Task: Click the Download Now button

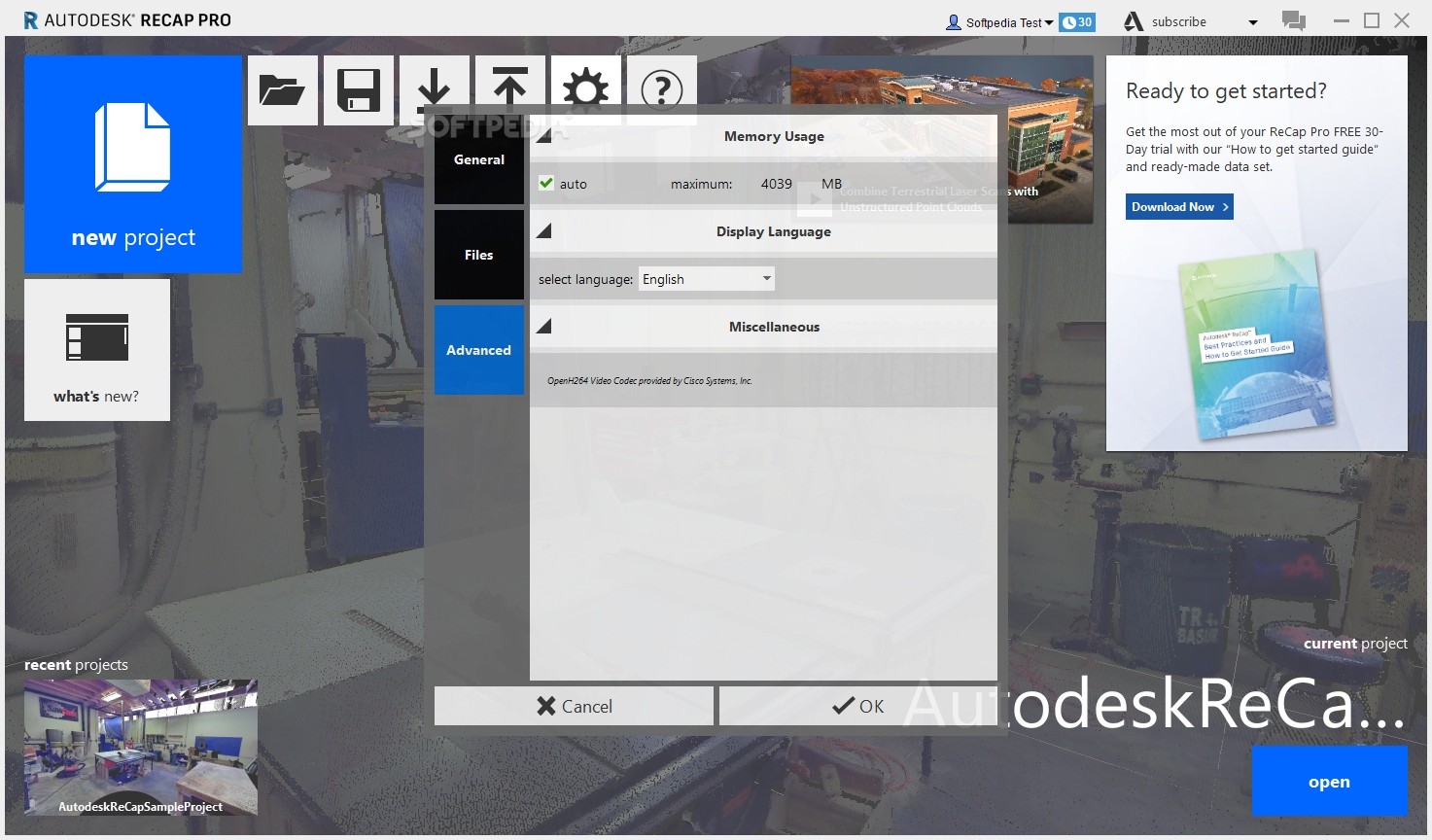Action: (x=1179, y=207)
